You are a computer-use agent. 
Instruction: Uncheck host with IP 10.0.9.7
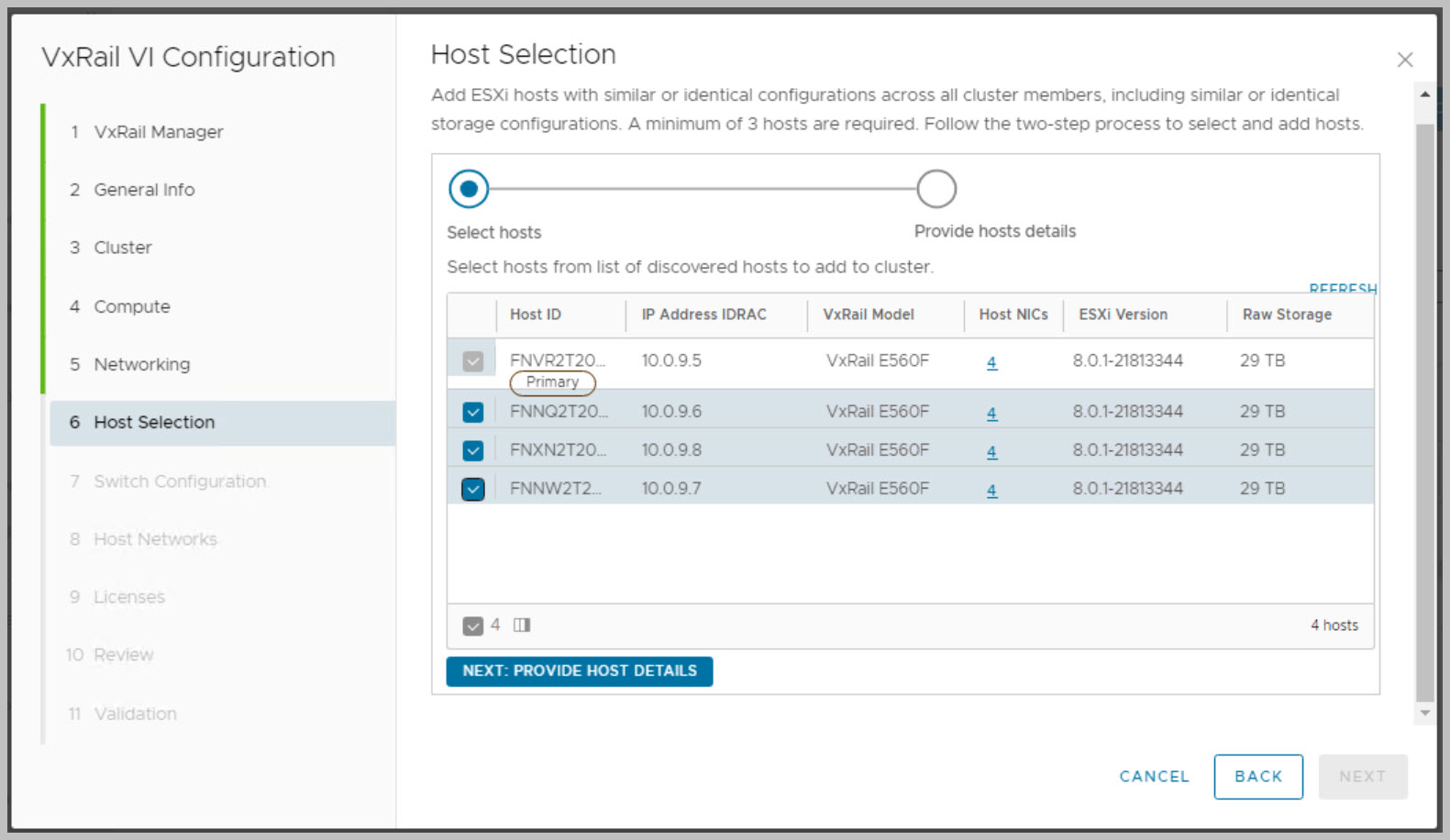pyautogui.click(x=473, y=490)
